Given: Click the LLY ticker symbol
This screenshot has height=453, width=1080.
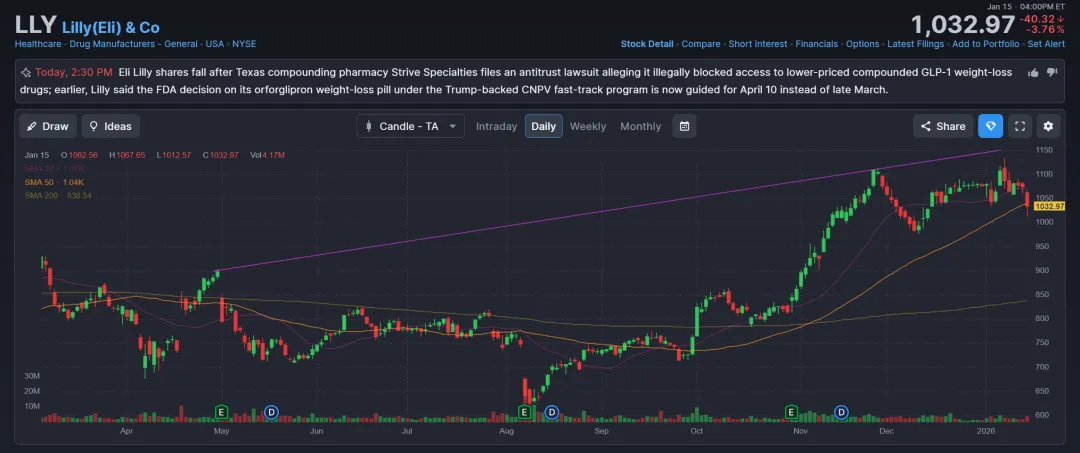Looking at the screenshot, I should click(35, 25).
